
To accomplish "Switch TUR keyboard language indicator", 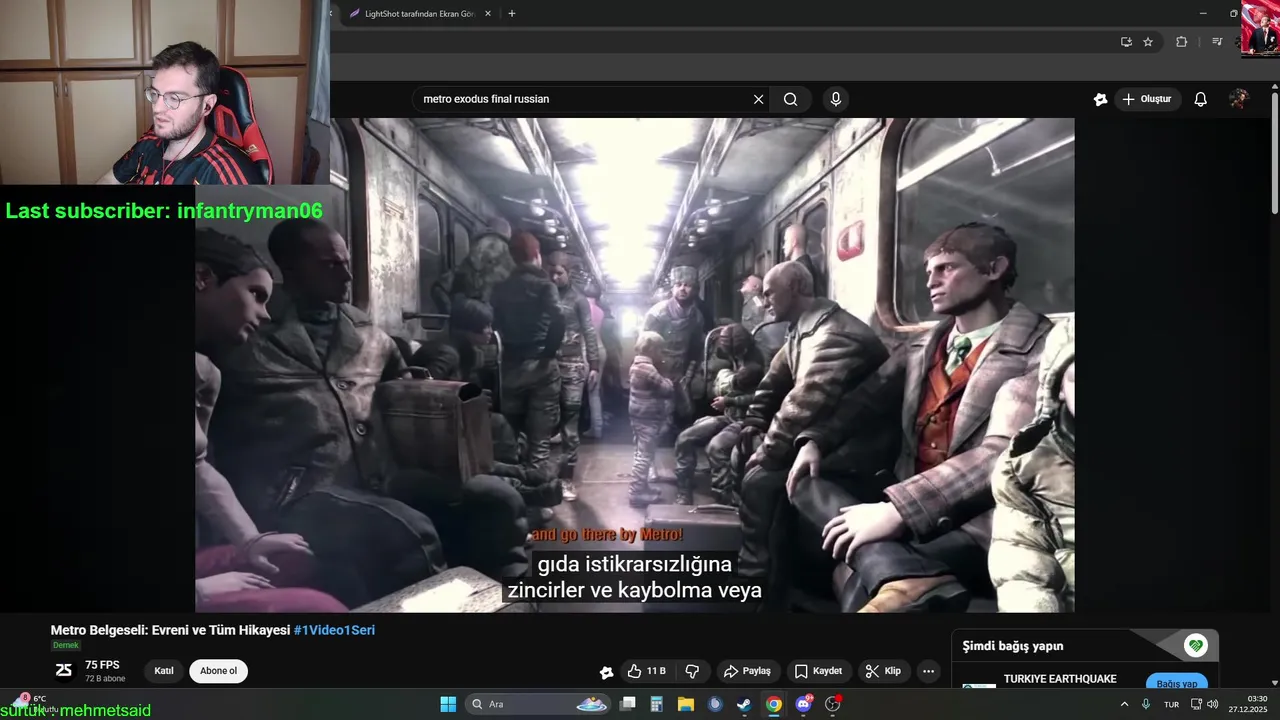I will (1171, 704).
